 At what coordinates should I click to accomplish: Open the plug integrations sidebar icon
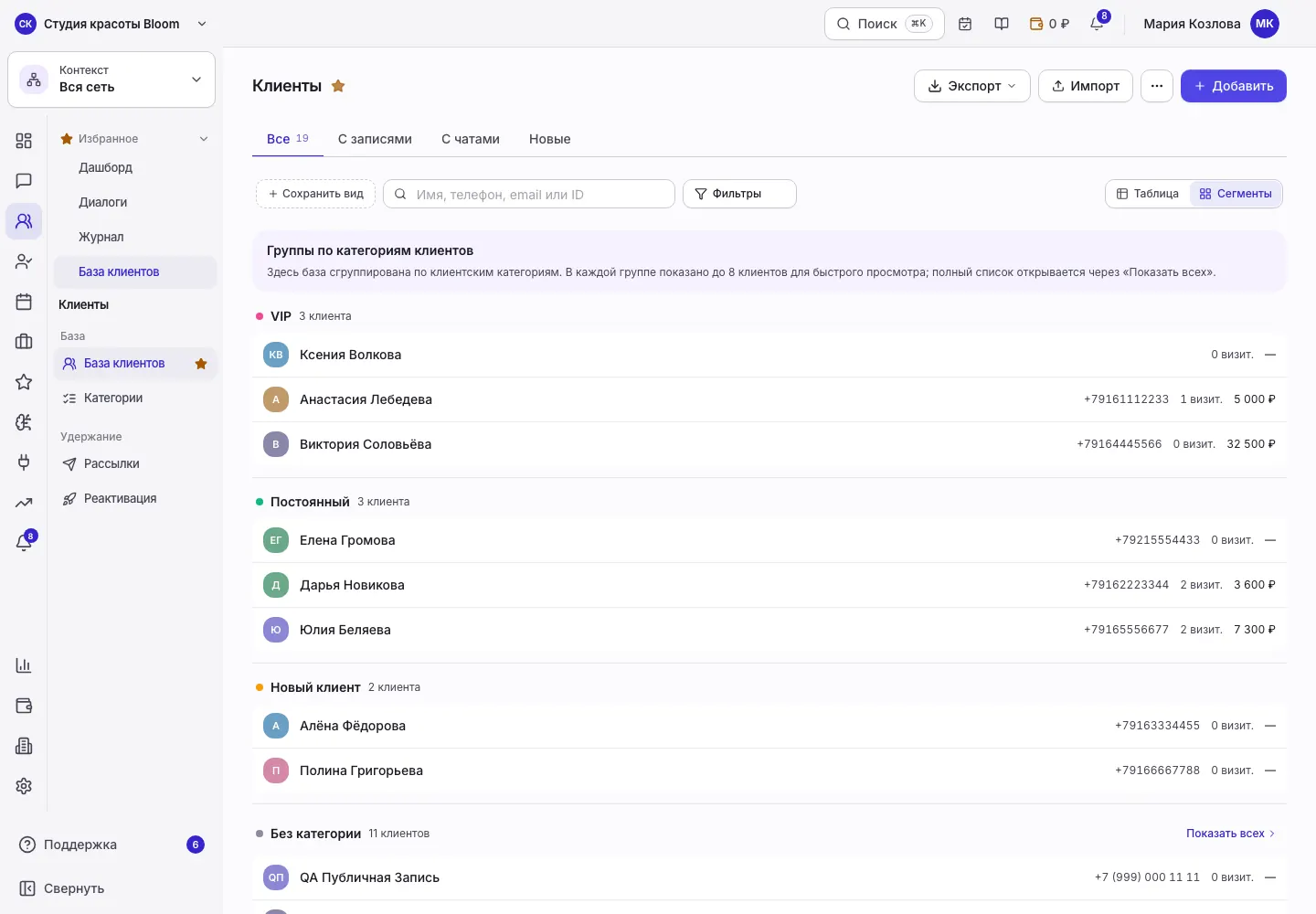click(24, 462)
